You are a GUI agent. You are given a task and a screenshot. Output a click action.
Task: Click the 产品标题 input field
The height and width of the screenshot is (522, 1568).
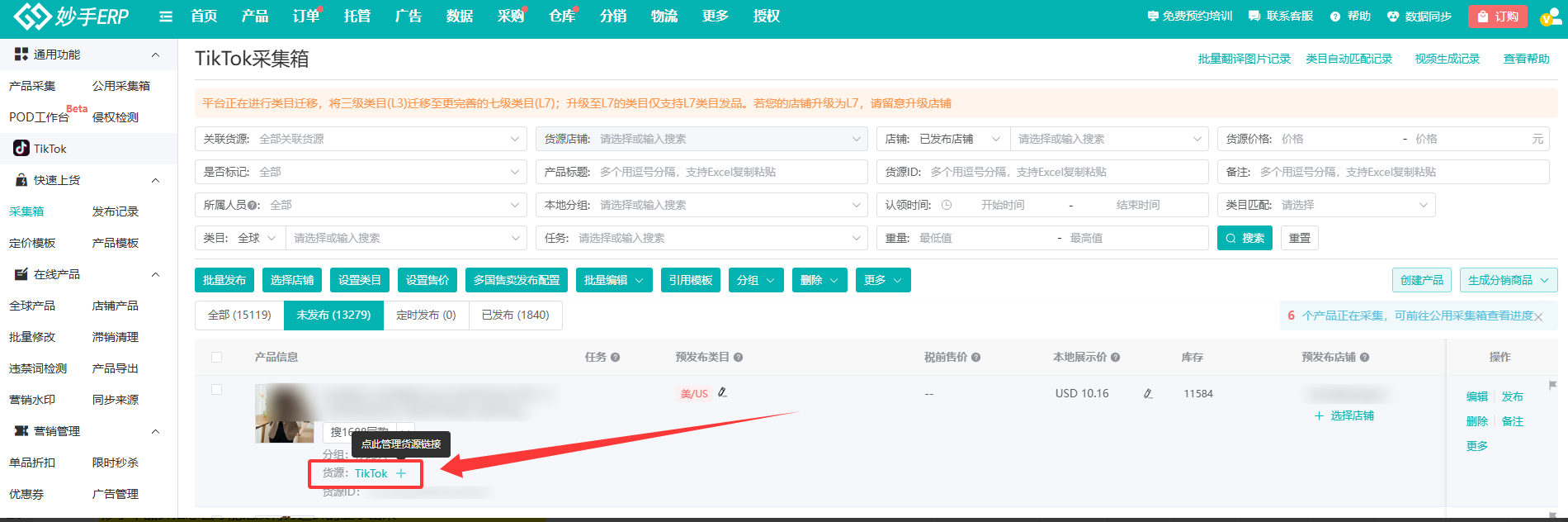click(730, 172)
